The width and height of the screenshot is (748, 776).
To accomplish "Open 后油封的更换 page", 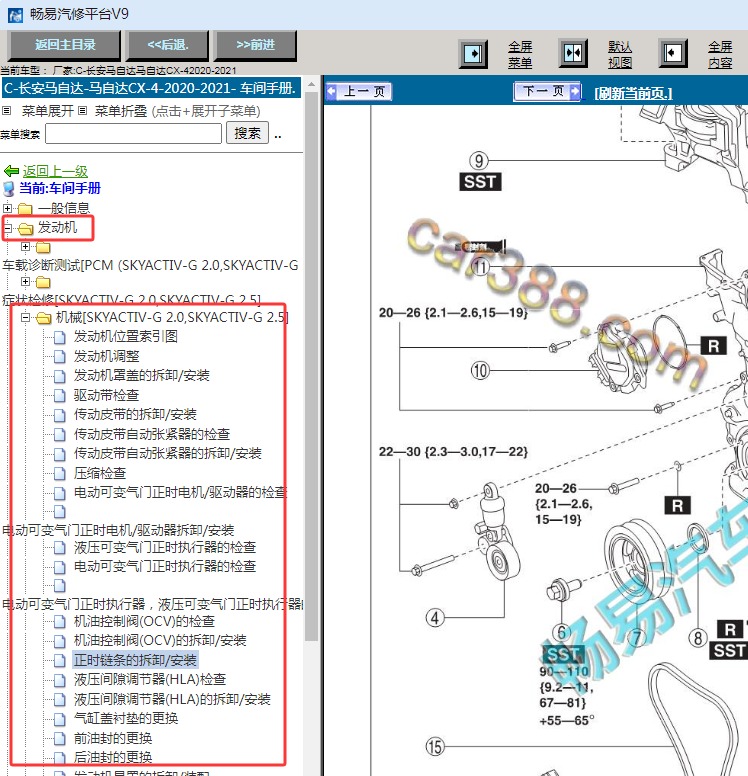I will click(x=113, y=757).
